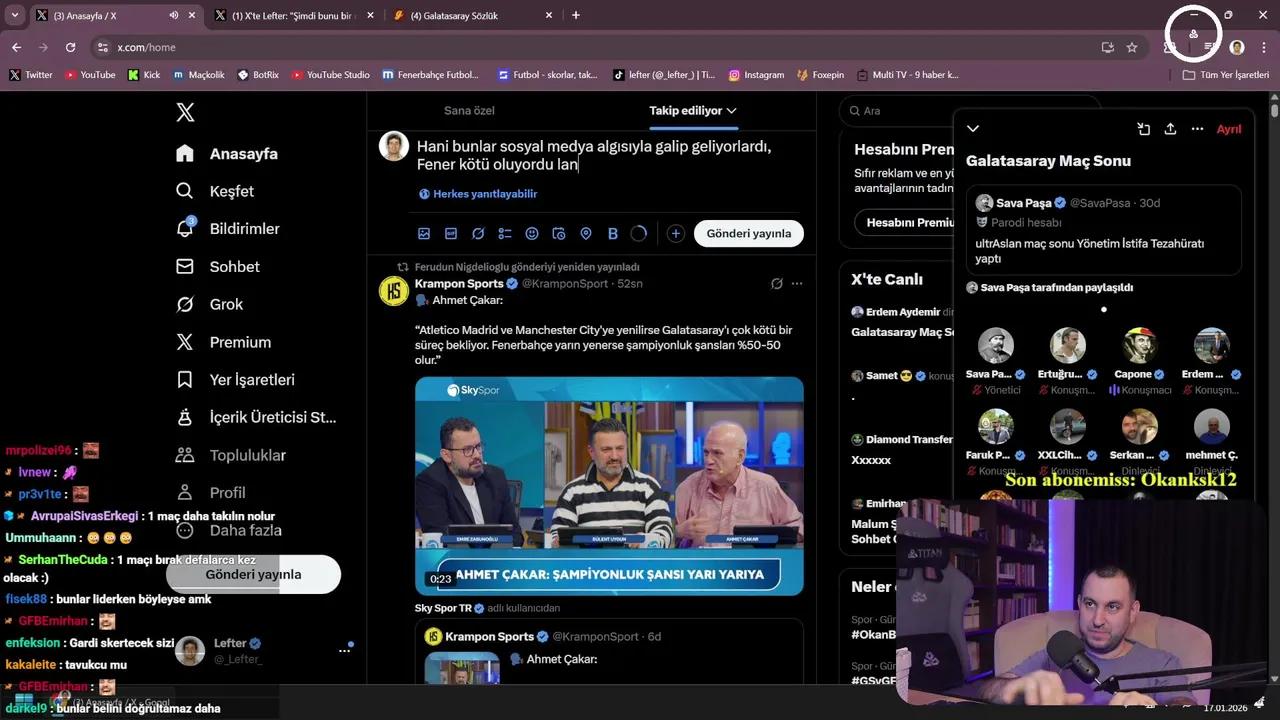Viewport: 1280px width, 720px height.
Task: Open the tab search dropdown arrow
Action: (x=14, y=15)
